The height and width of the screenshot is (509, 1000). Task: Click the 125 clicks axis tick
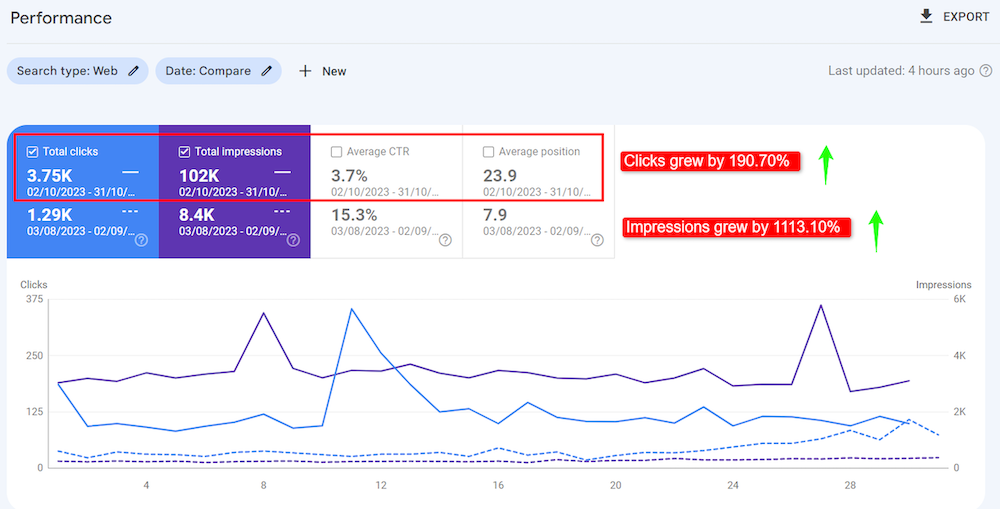[35, 411]
